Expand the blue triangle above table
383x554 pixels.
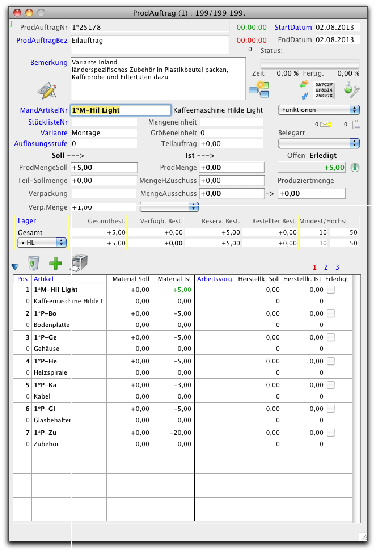click(15, 267)
